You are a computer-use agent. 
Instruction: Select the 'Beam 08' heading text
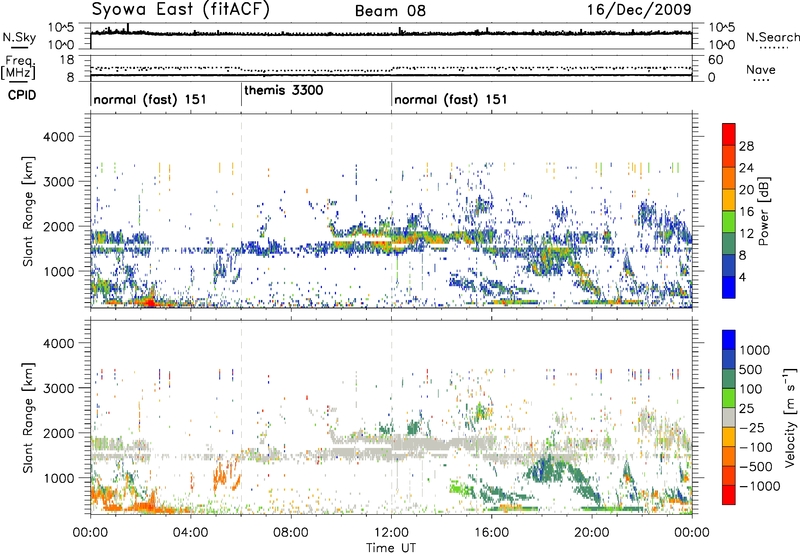coord(390,11)
